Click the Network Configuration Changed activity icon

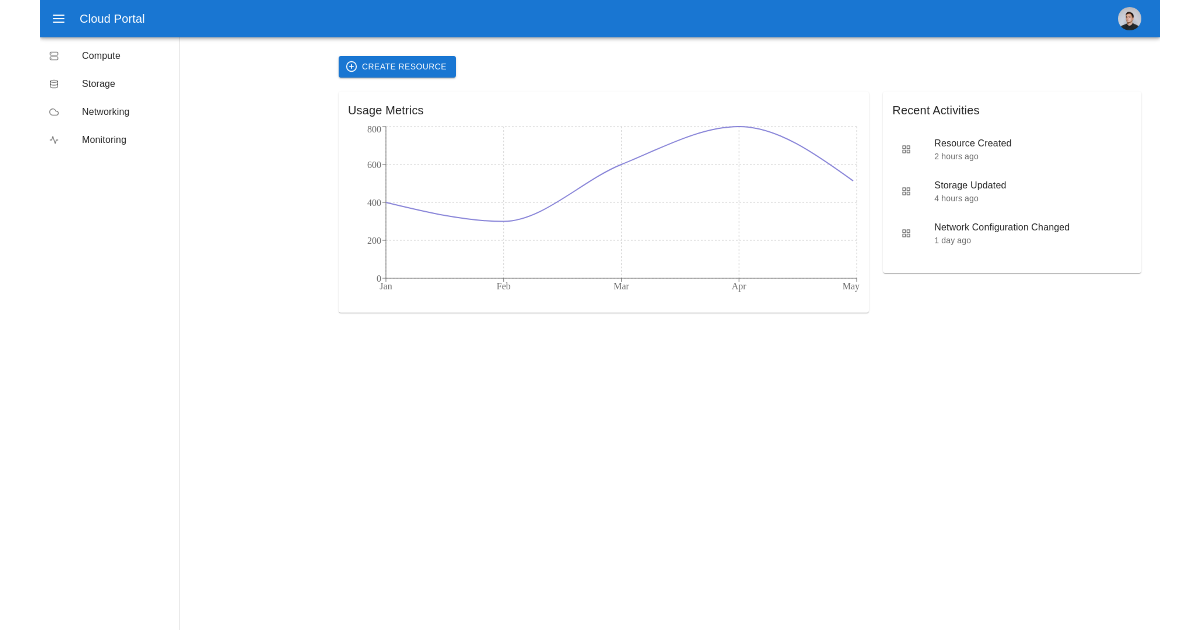click(906, 233)
